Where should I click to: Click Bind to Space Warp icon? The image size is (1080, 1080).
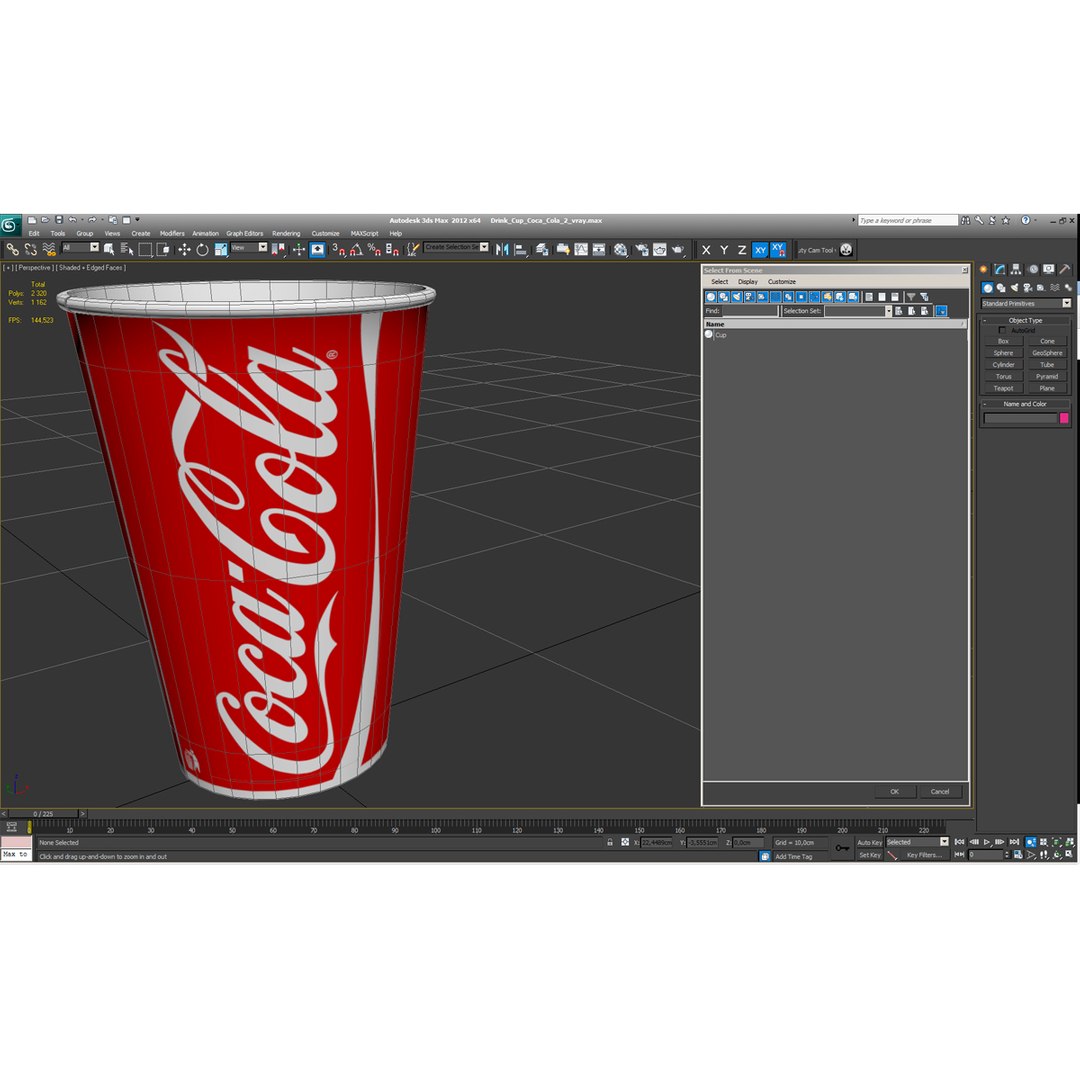click(49, 249)
